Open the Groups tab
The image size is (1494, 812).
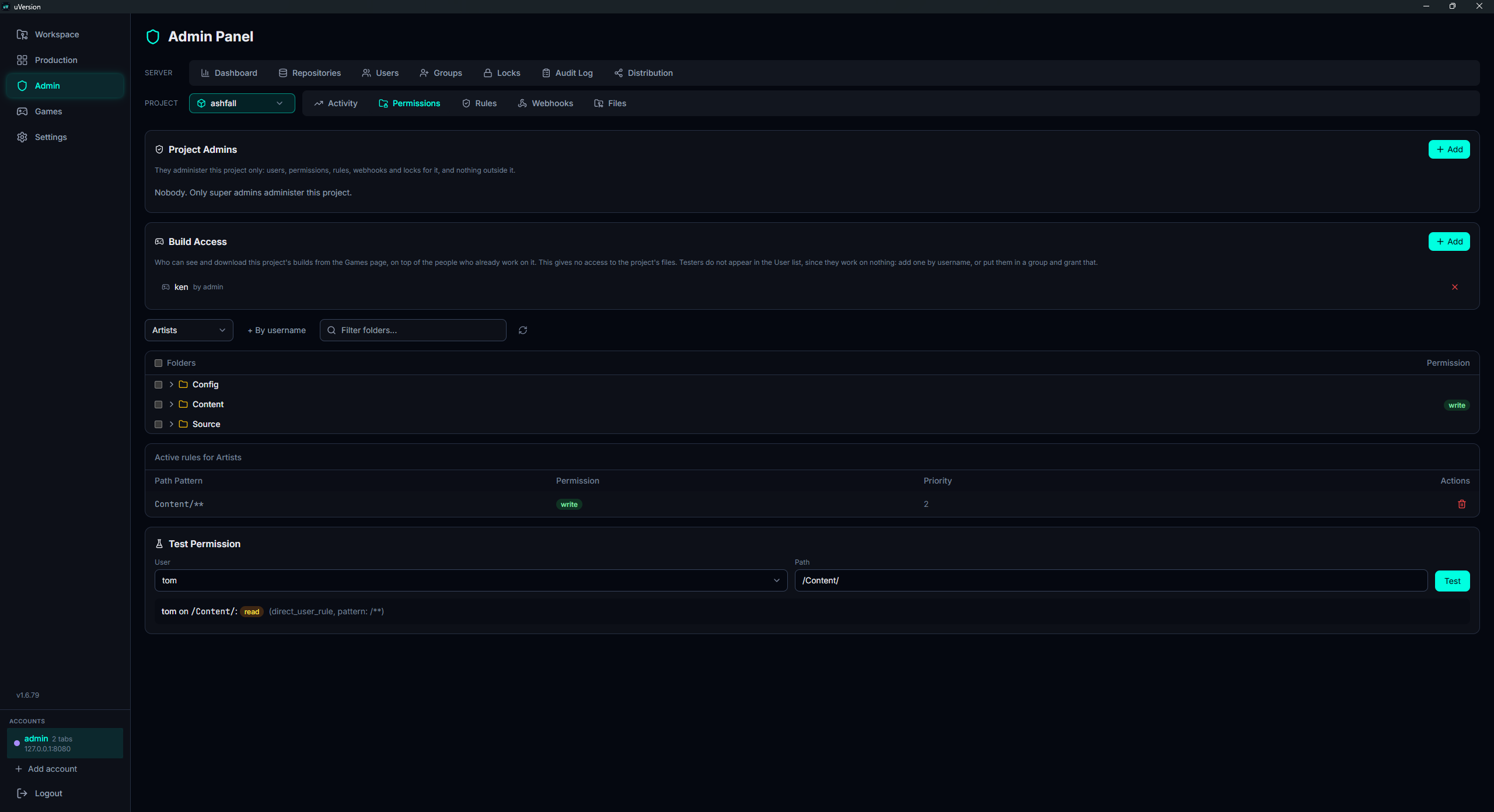point(441,73)
